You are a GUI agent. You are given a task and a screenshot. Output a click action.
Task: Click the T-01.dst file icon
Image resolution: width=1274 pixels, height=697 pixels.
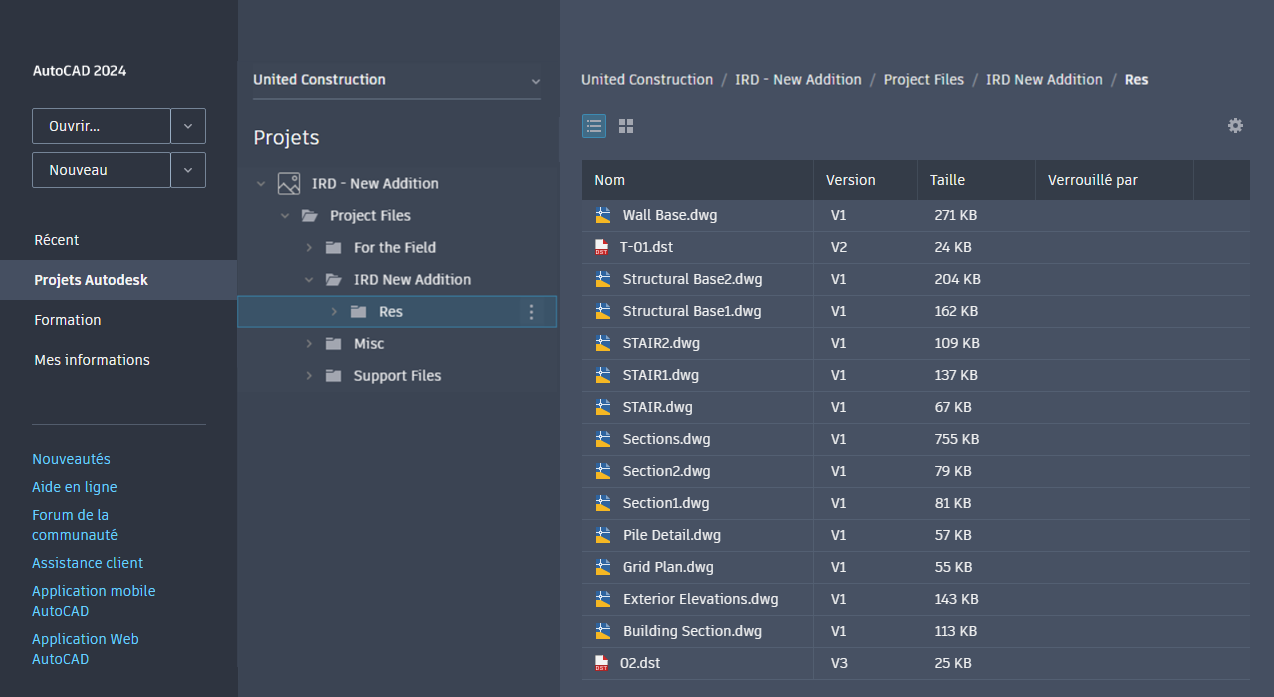click(601, 247)
